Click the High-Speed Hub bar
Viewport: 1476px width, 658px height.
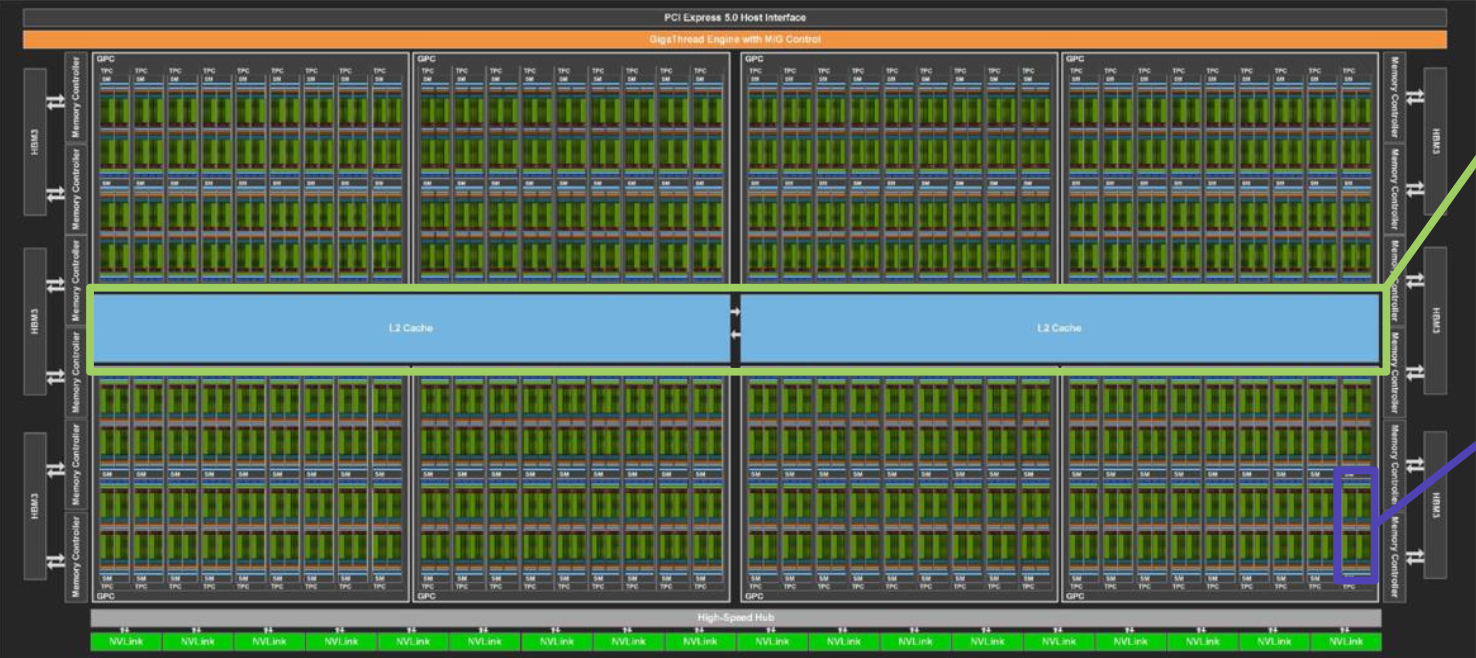click(x=735, y=617)
